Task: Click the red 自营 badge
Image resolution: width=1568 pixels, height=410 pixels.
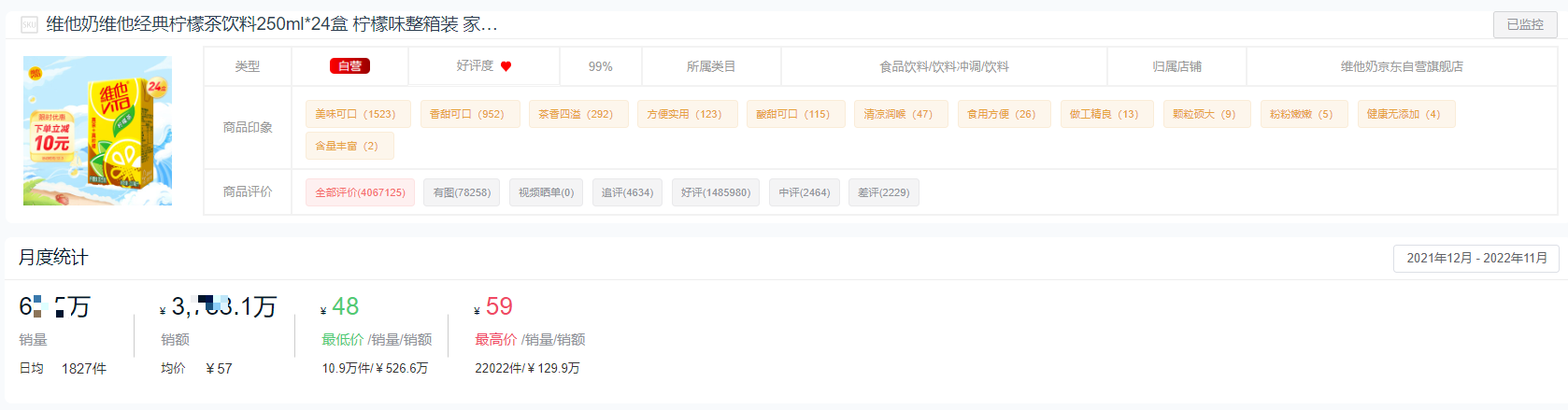Action: pyautogui.click(x=350, y=66)
